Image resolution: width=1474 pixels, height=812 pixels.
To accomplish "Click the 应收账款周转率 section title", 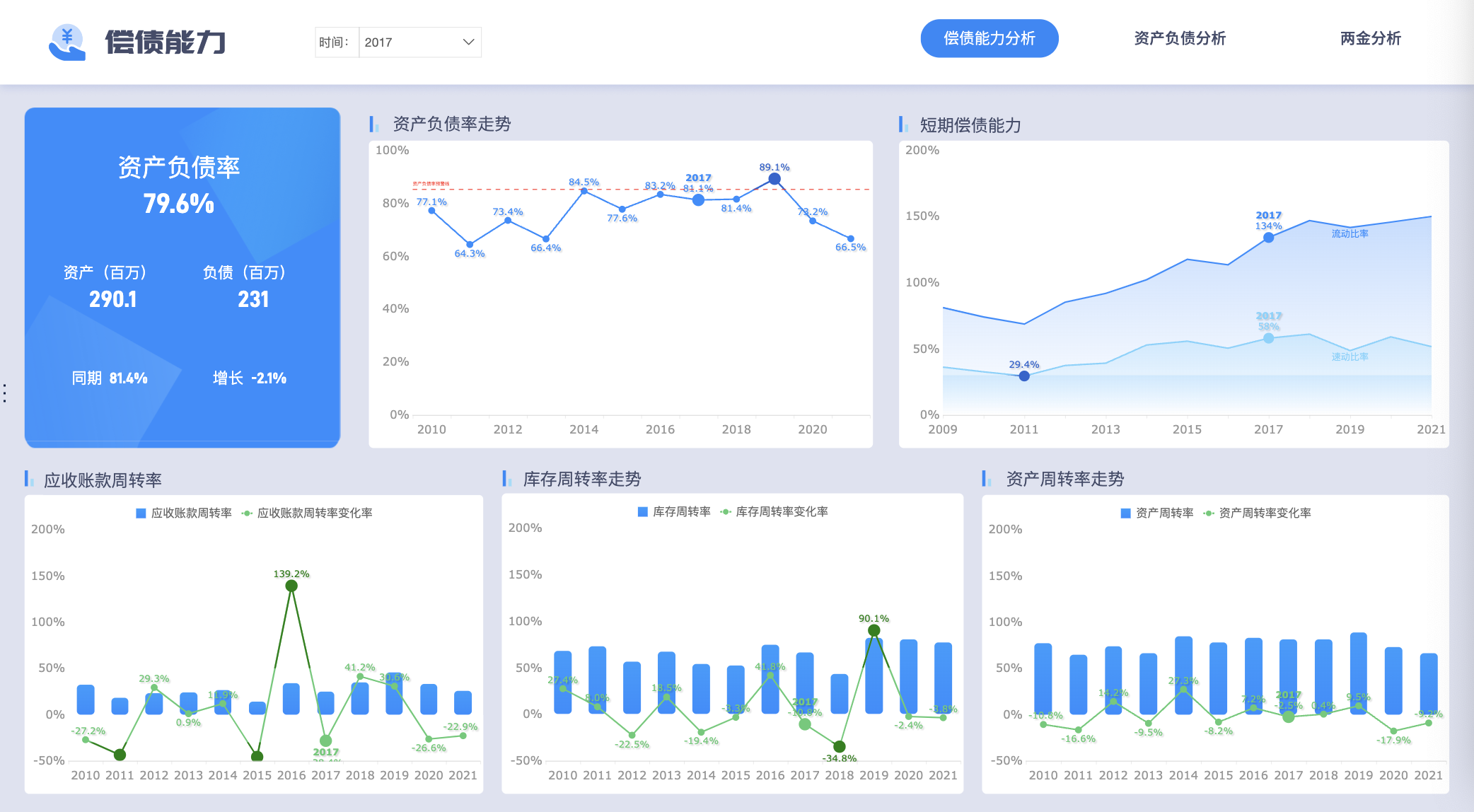I will [x=103, y=480].
